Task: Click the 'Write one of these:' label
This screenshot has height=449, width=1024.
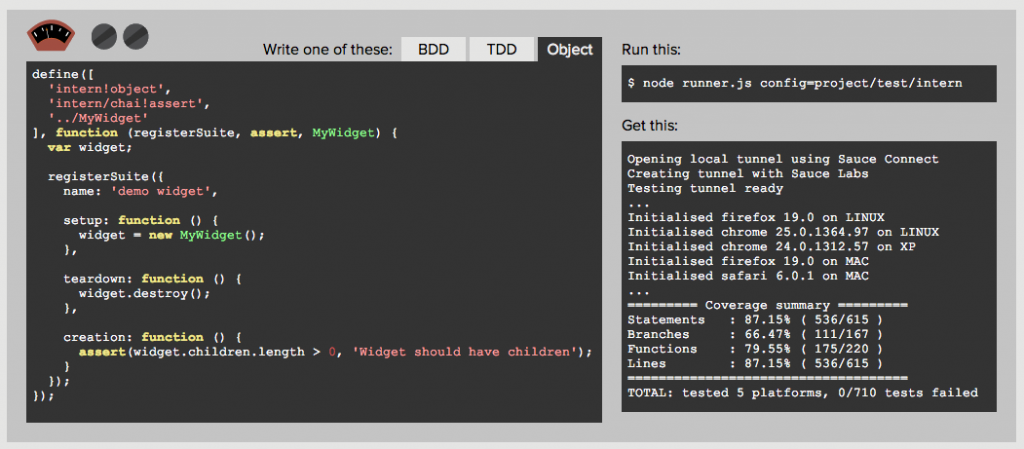Action: (x=328, y=50)
